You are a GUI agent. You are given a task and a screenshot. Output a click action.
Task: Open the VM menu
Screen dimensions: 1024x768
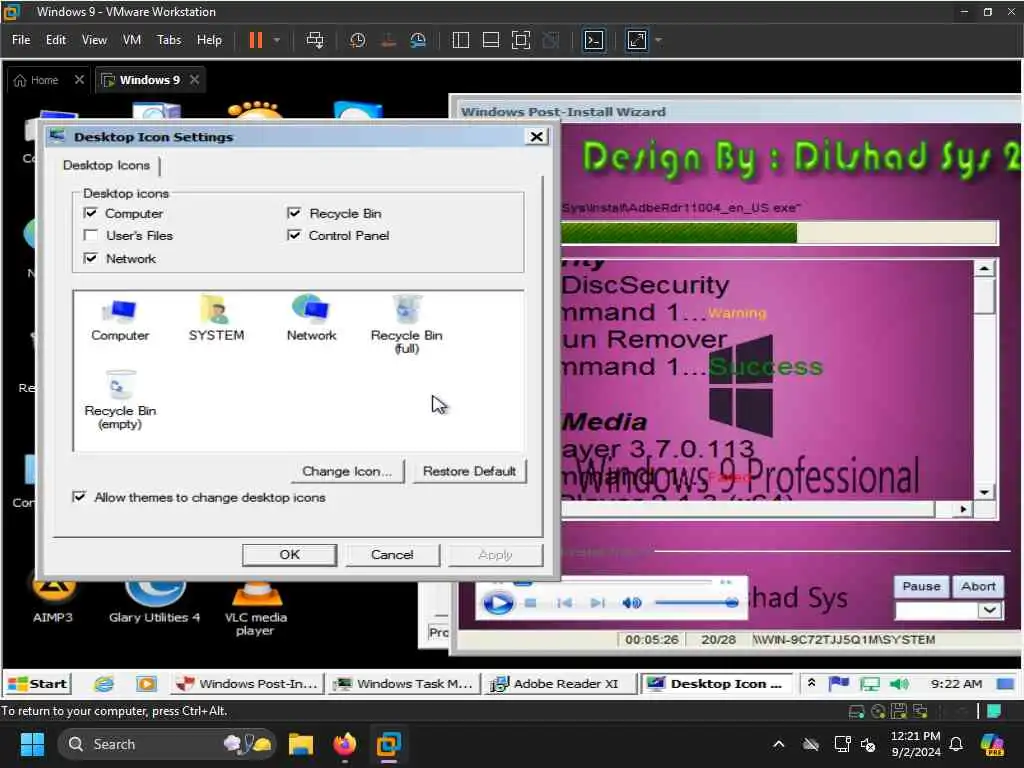[x=132, y=40]
